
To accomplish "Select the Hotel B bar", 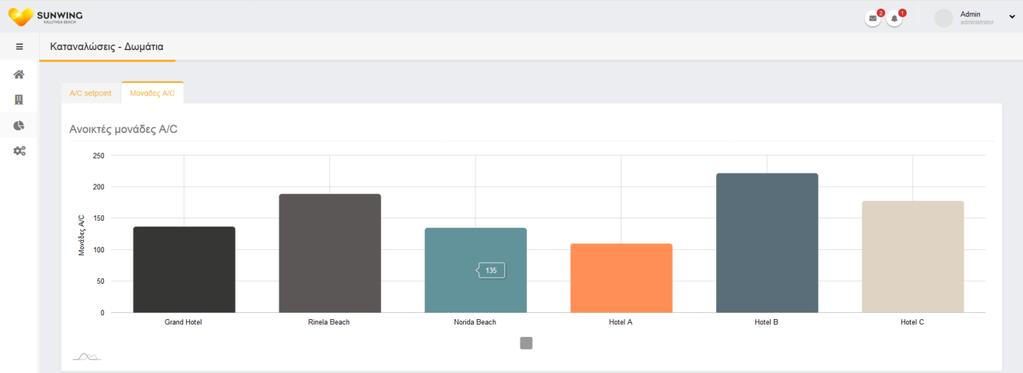I will point(767,243).
